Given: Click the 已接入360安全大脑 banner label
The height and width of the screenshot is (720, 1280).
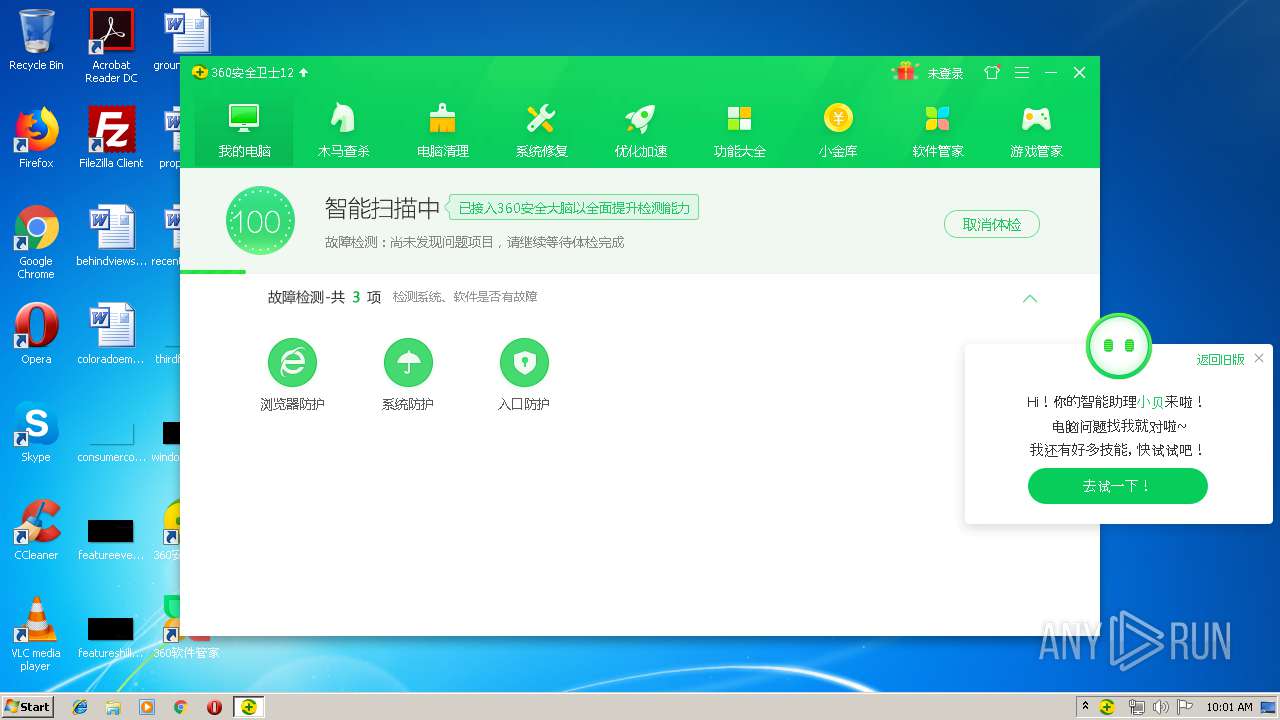Looking at the screenshot, I should coord(573,208).
